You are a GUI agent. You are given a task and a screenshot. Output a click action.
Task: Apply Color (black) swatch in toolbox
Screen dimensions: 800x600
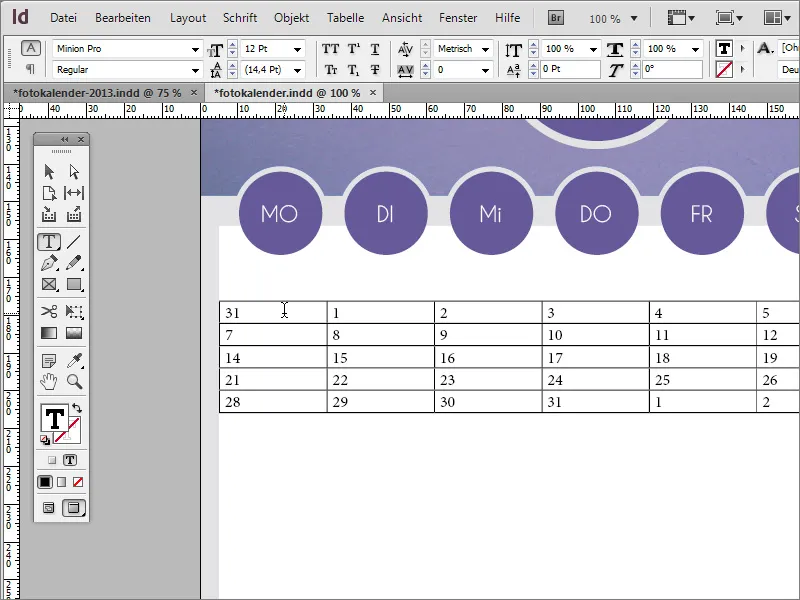tap(45, 482)
